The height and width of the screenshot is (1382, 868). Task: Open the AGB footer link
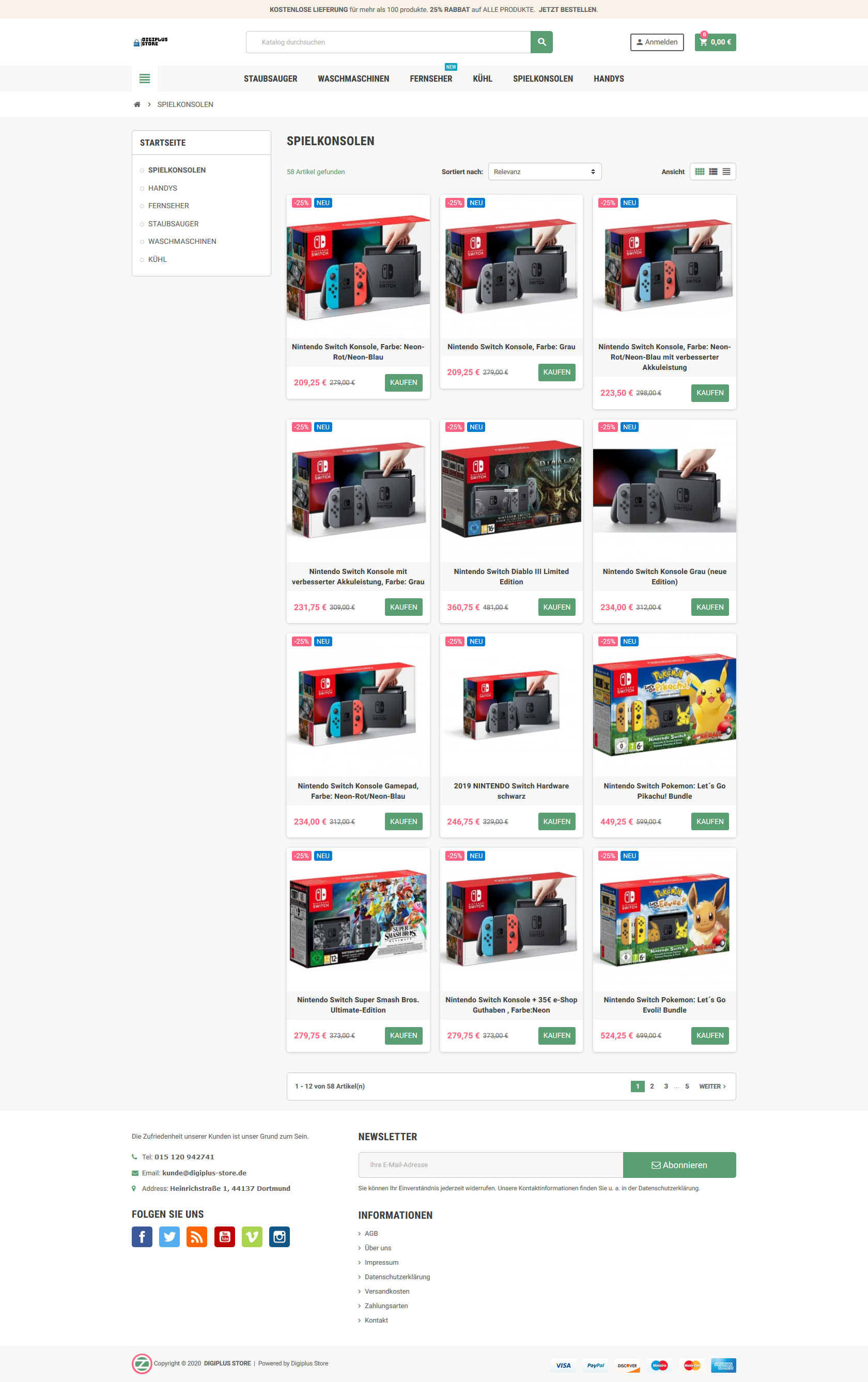pos(371,1233)
